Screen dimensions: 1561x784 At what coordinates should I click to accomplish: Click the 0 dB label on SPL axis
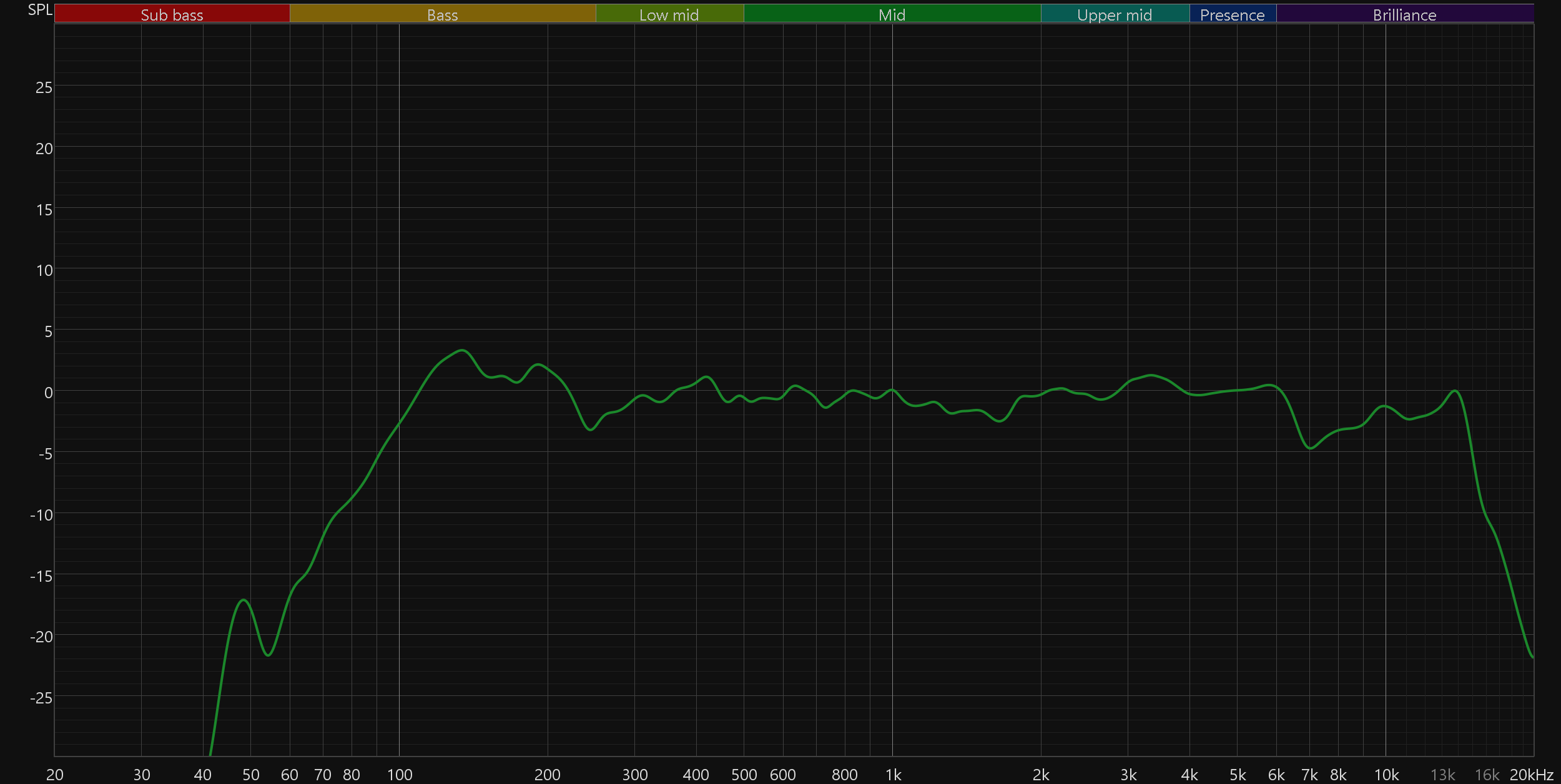click(x=48, y=393)
